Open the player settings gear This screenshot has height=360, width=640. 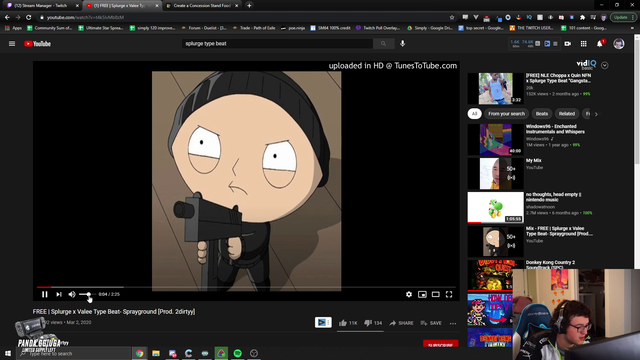[409, 294]
